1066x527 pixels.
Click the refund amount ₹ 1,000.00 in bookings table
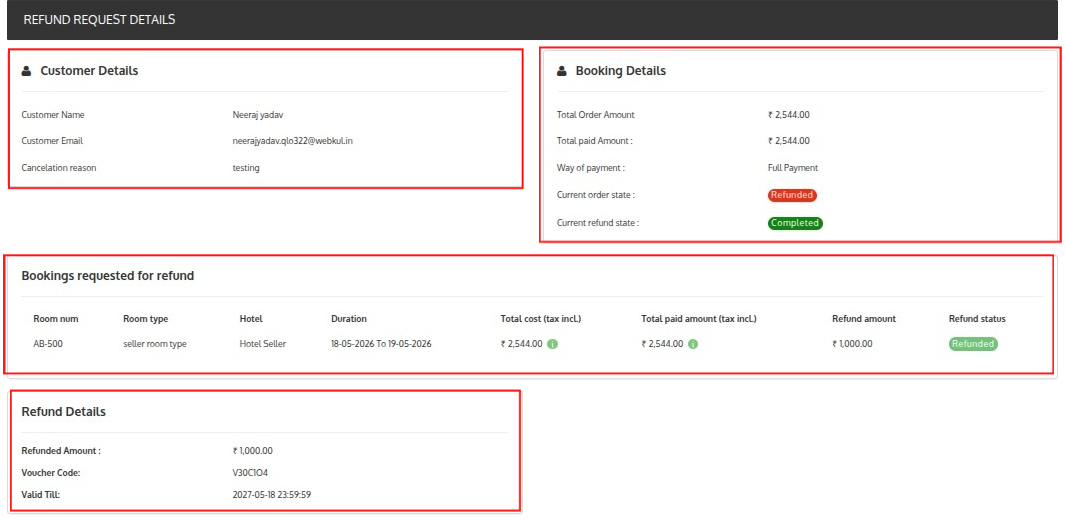(x=852, y=344)
